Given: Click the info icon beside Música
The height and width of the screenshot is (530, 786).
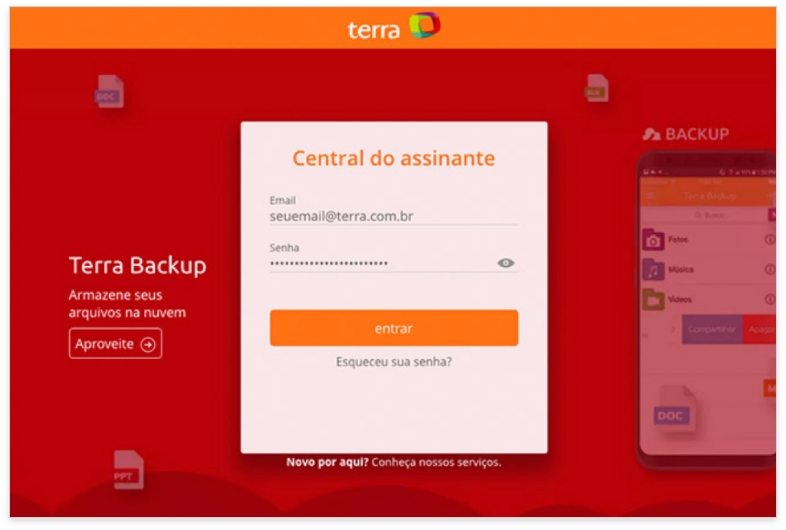Looking at the screenshot, I should [770, 270].
